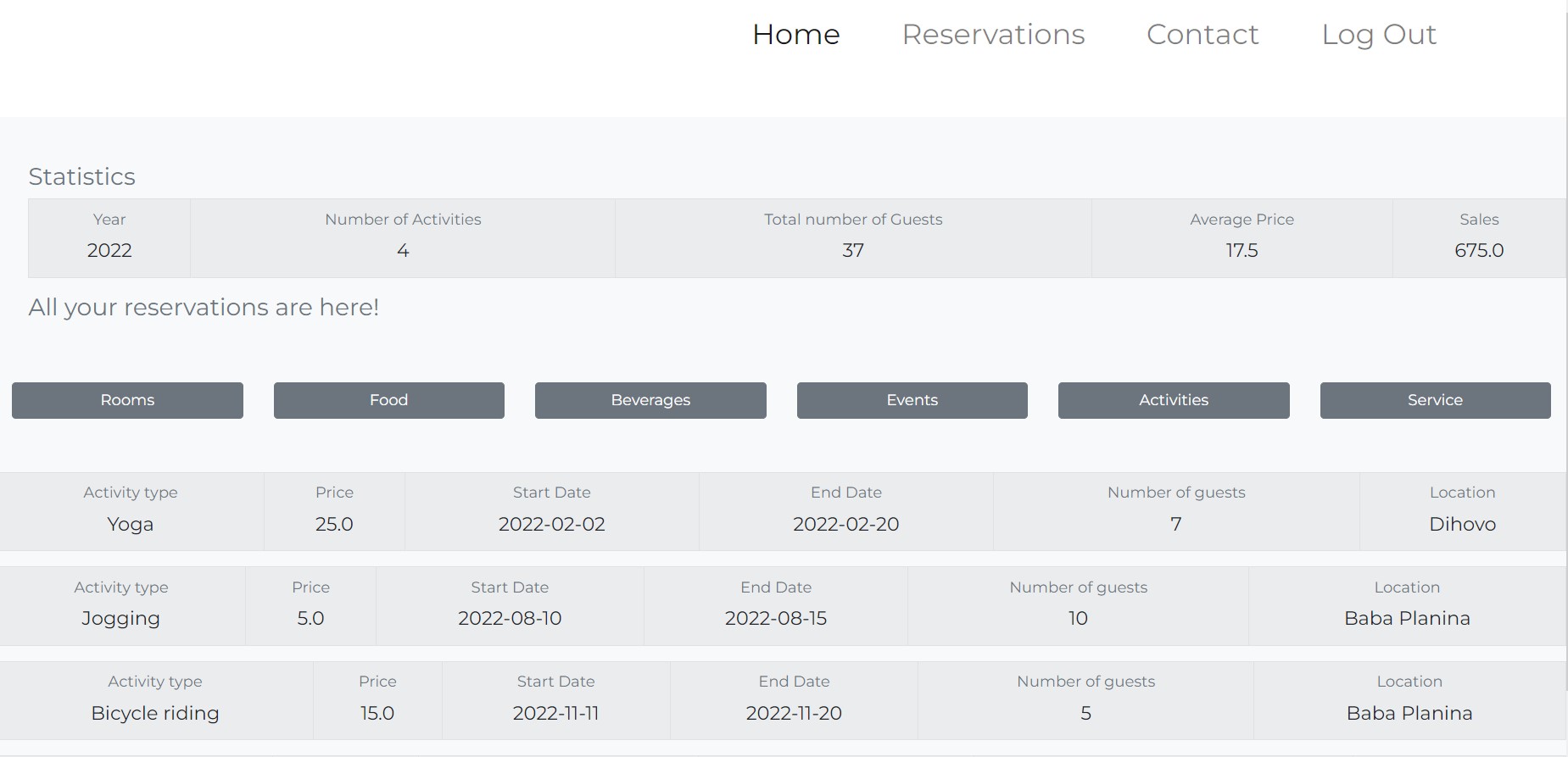Screen dimensions: 1568x757
Task: Click the Activities category button
Action: (x=1173, y=400)
